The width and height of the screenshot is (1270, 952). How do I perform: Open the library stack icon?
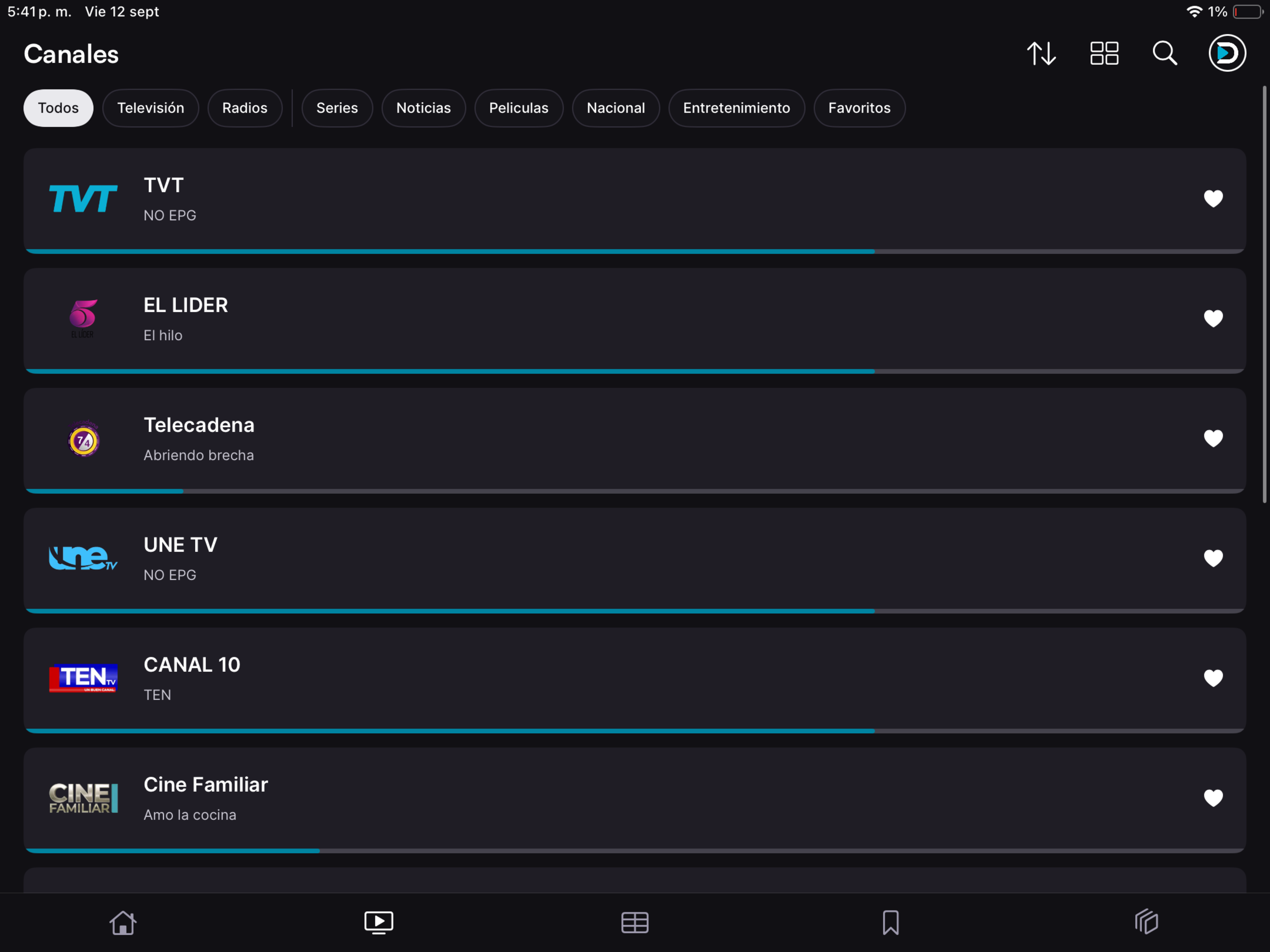[1147, 922]
